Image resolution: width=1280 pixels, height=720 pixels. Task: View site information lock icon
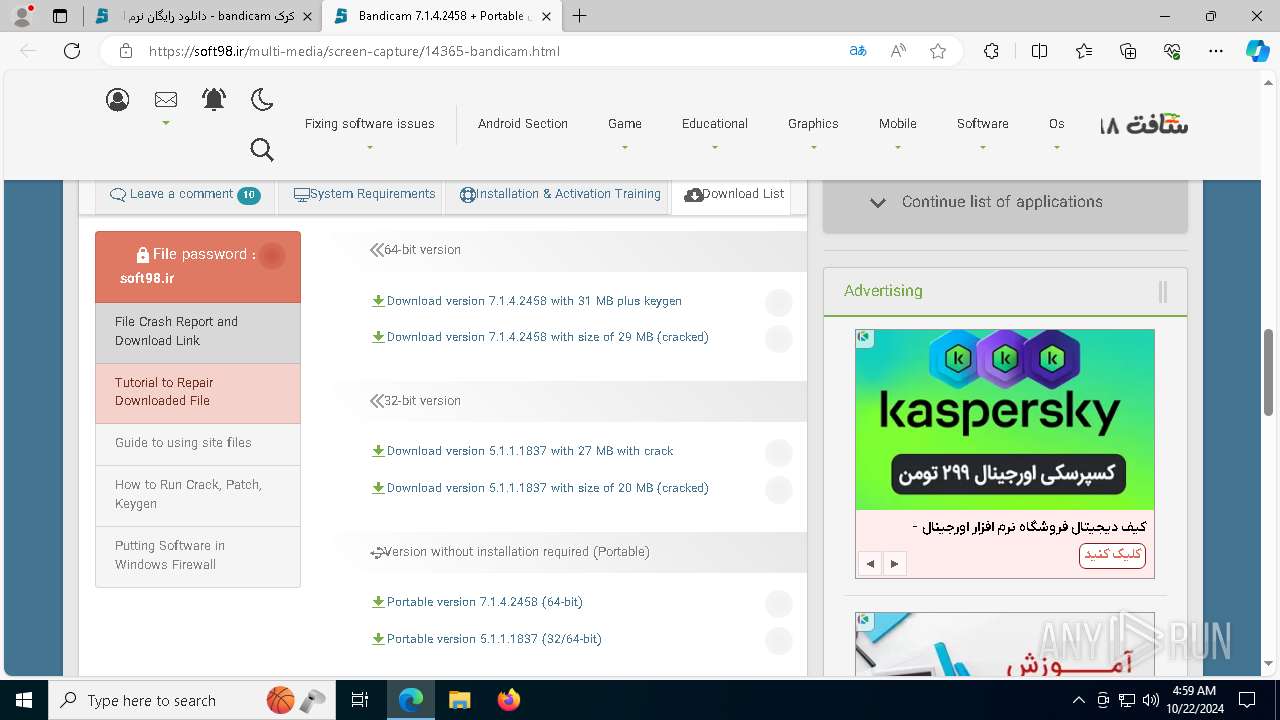pos(126,51)
